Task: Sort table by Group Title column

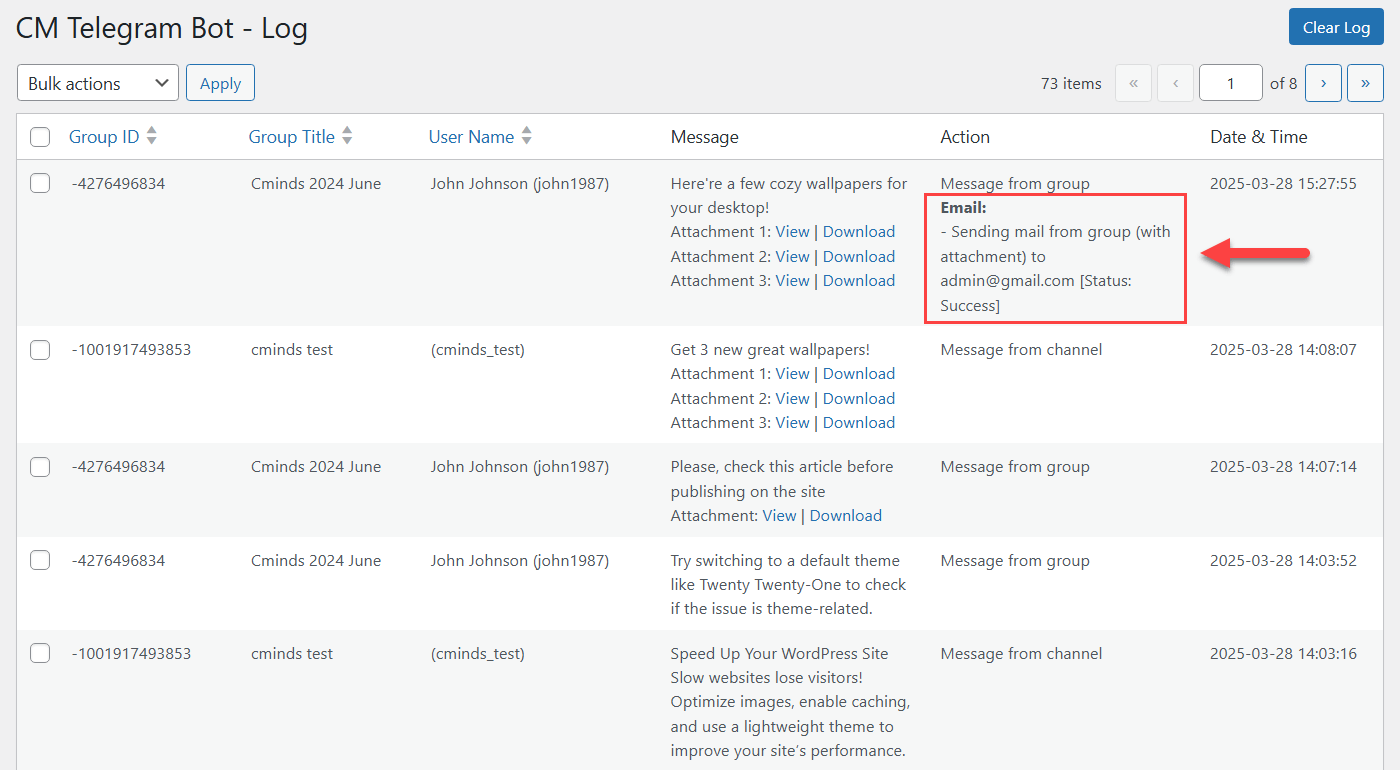Action: [x=291, y=137]
